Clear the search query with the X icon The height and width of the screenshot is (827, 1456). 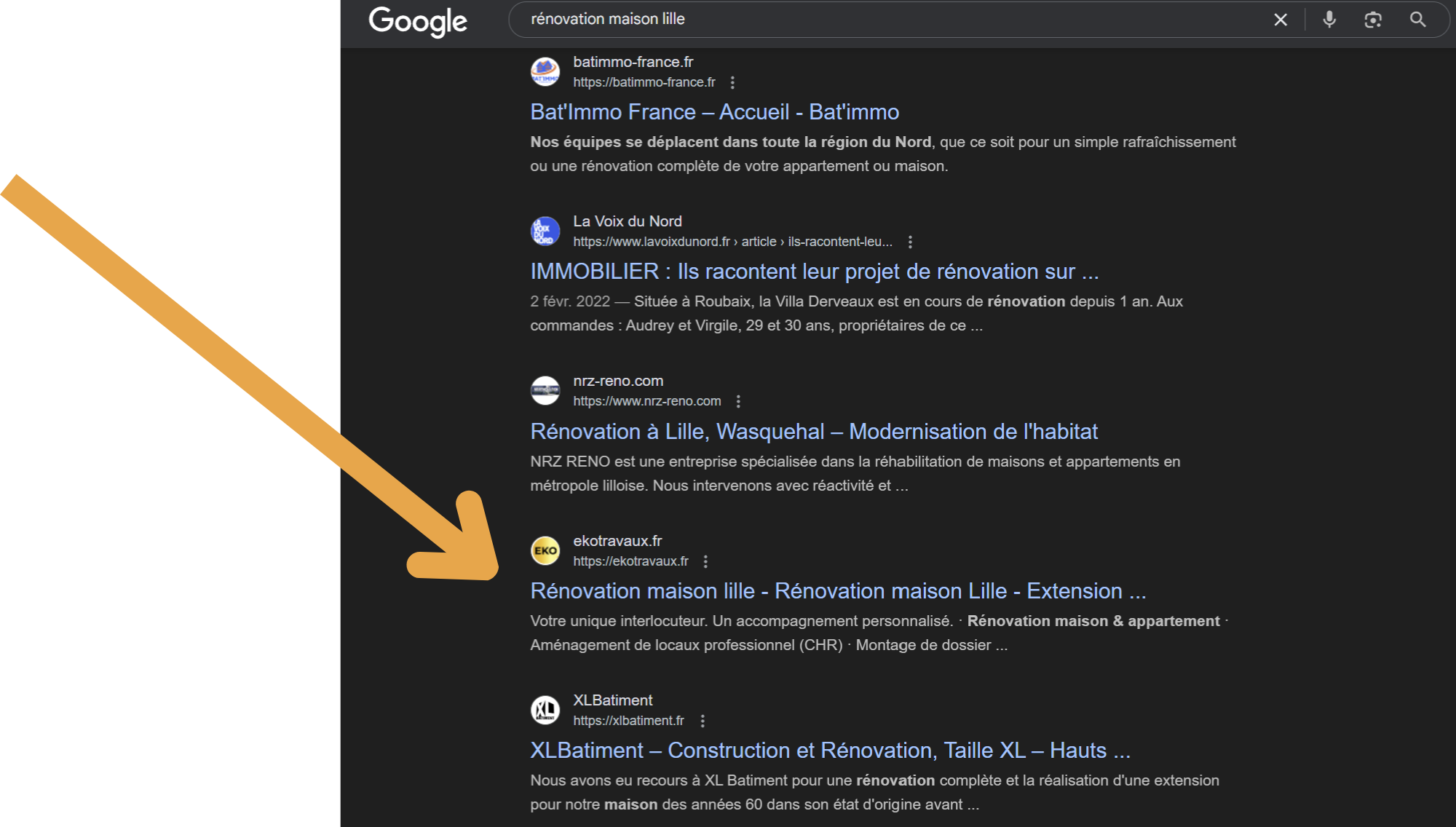[1281, 20]
